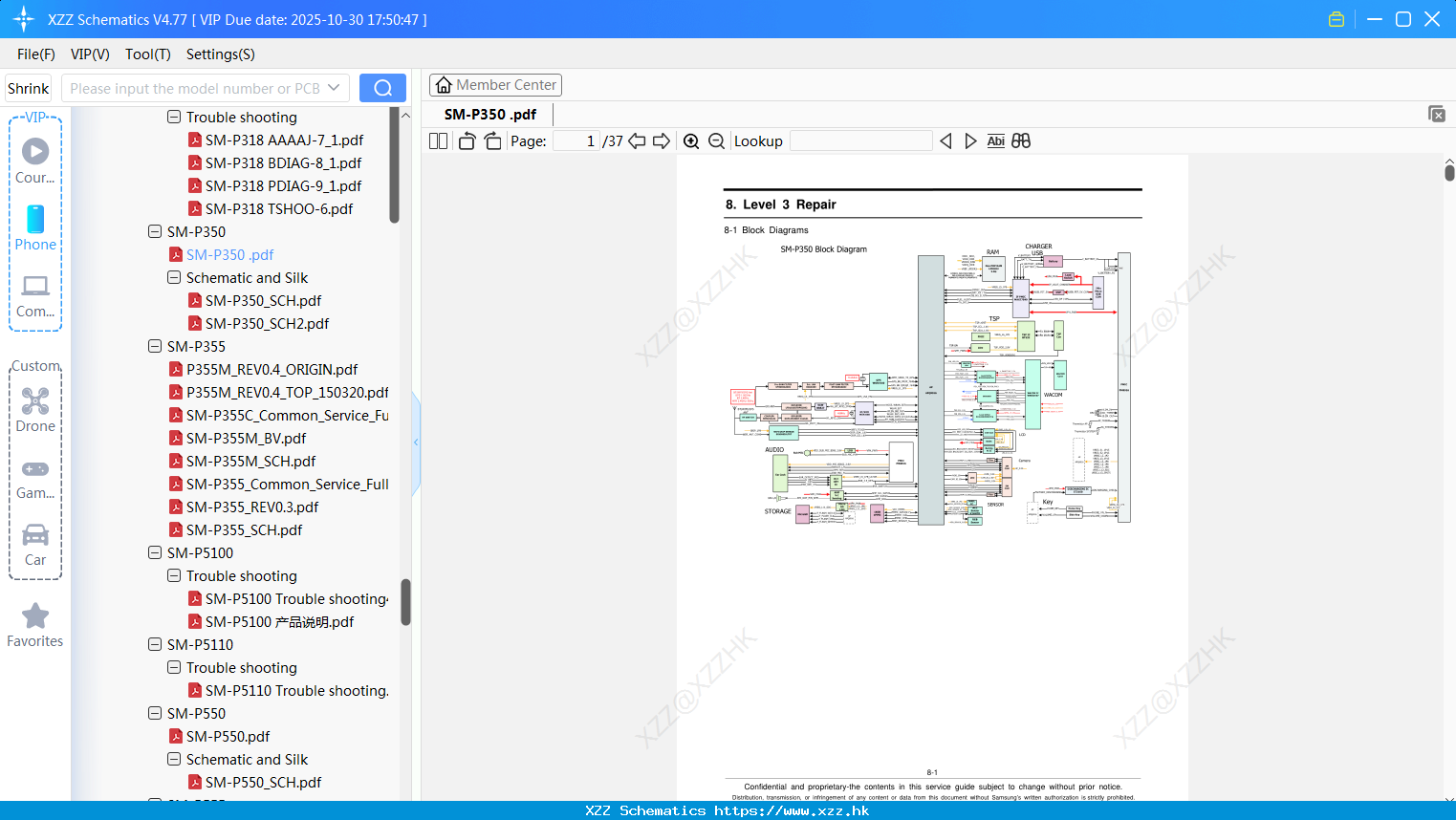Open the Drone category

coord(35,410)
